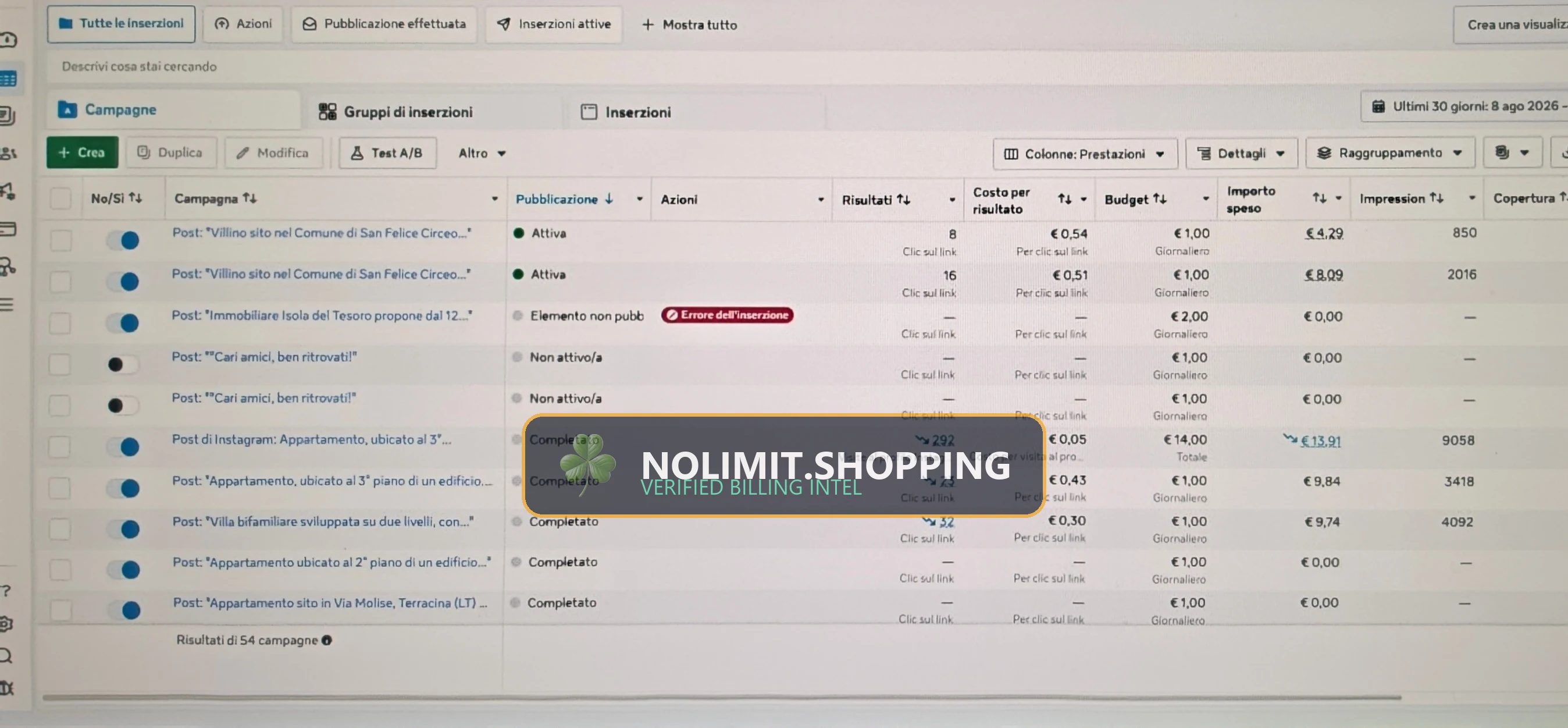The width and height of the screenshot is (1568, 728).
Task: Open the Colonne: Prestazioni dropdown
Action: [x=1085, y=154]
